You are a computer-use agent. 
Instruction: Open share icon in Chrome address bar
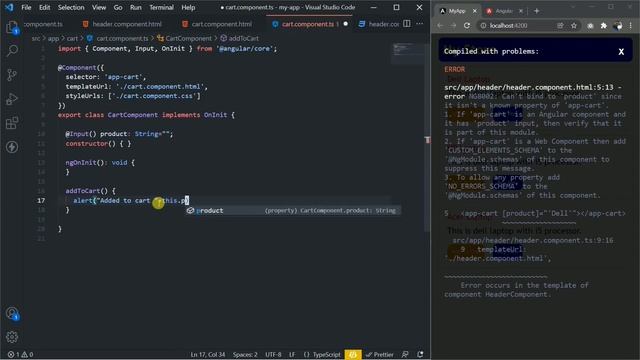click(x=560, y=26)
